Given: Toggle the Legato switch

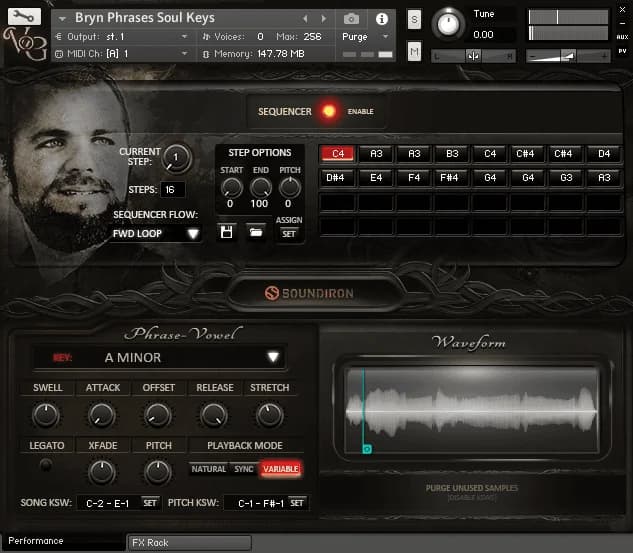Looking at the screenshot, I should pos(45,466).
